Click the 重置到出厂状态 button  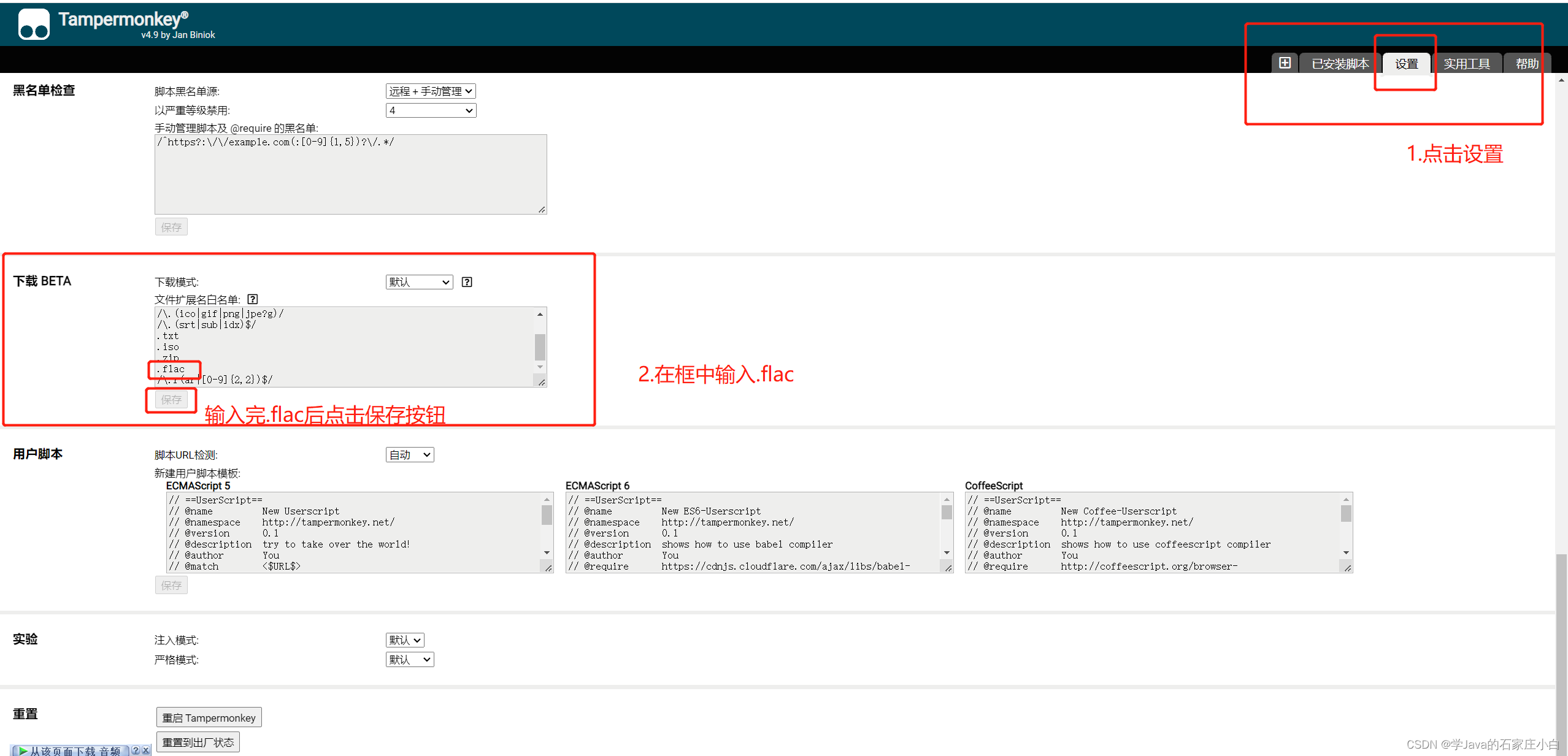click(198, 741)
